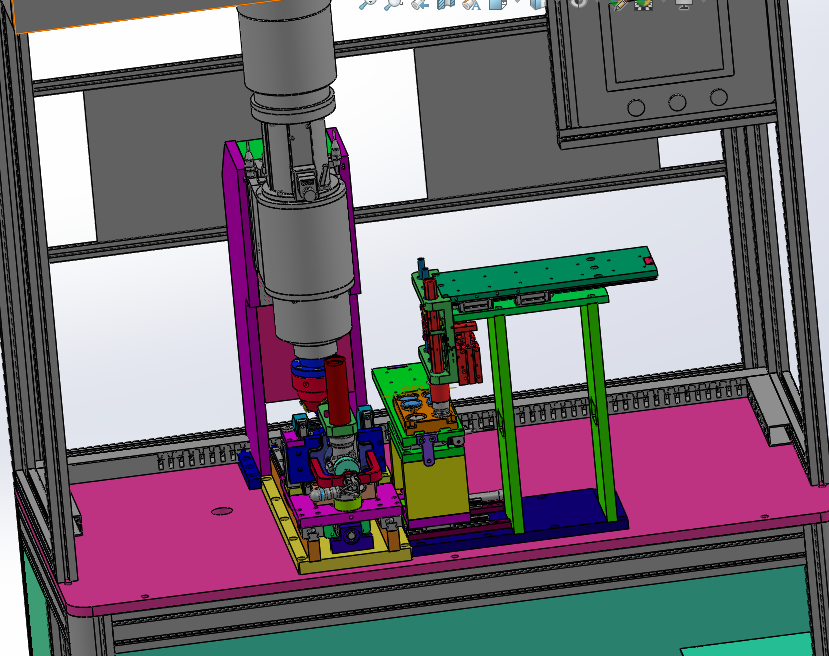This screenshot has width=829, height=656.
Task: Open Dynamic Annotation Views
Action: pos(471,4)
